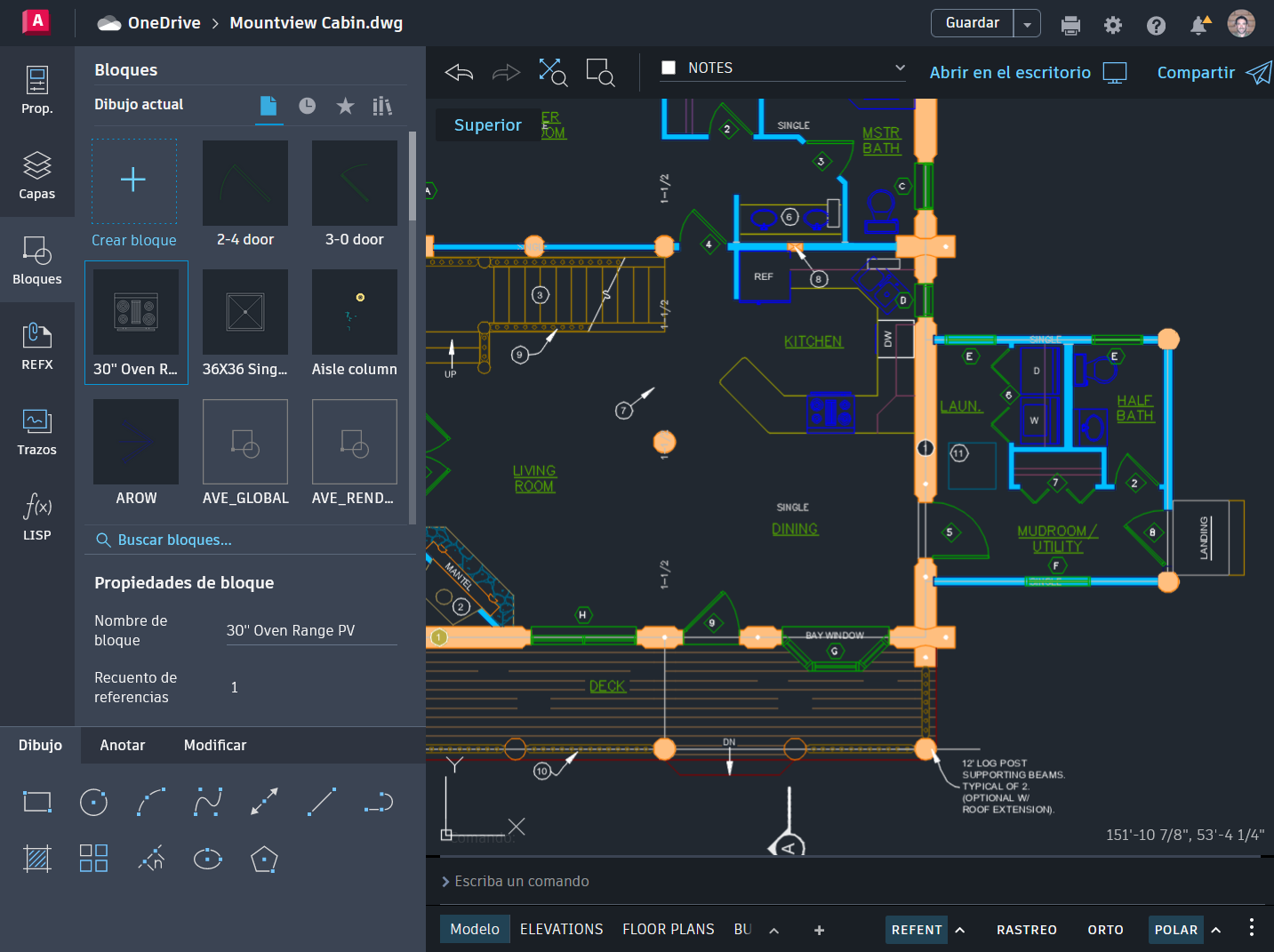Switch to the Modificar tab
This screenshot has width=1274, height=952.
point(215,745)
